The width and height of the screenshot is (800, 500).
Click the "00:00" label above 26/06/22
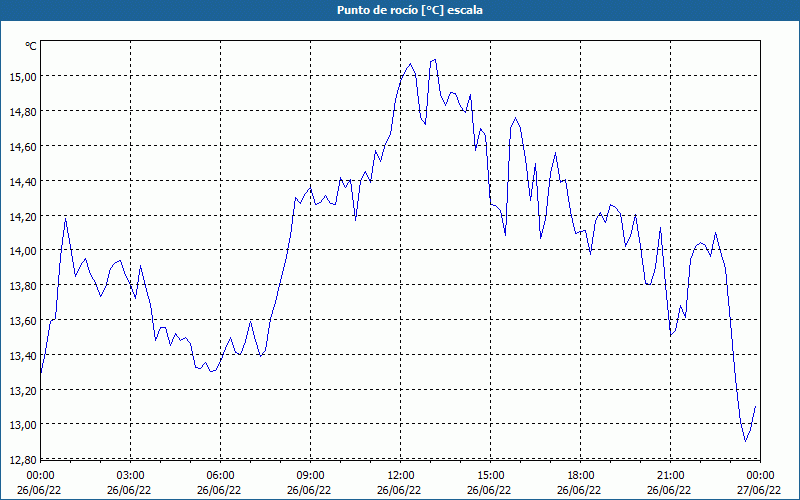tap(41, 476)
